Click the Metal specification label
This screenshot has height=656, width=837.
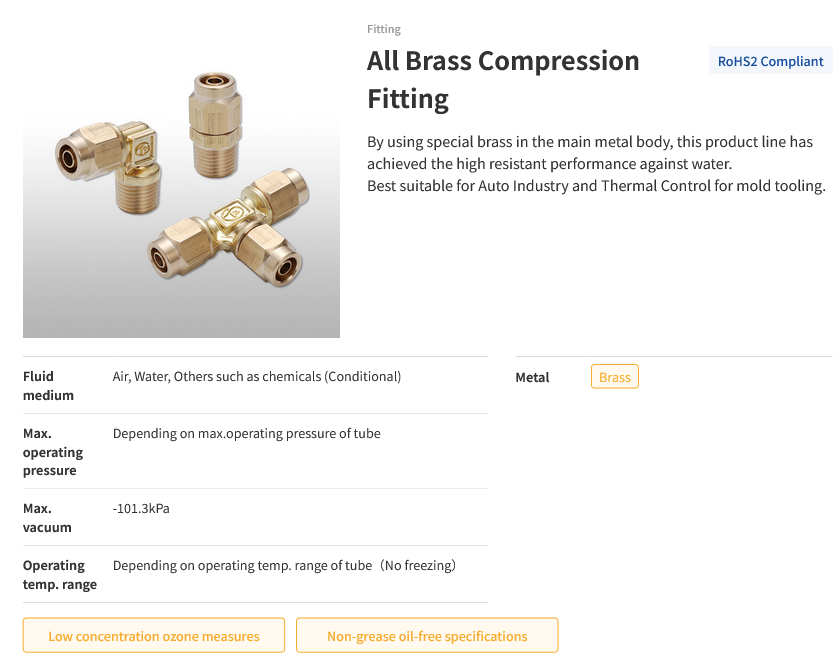click(531, 377)
